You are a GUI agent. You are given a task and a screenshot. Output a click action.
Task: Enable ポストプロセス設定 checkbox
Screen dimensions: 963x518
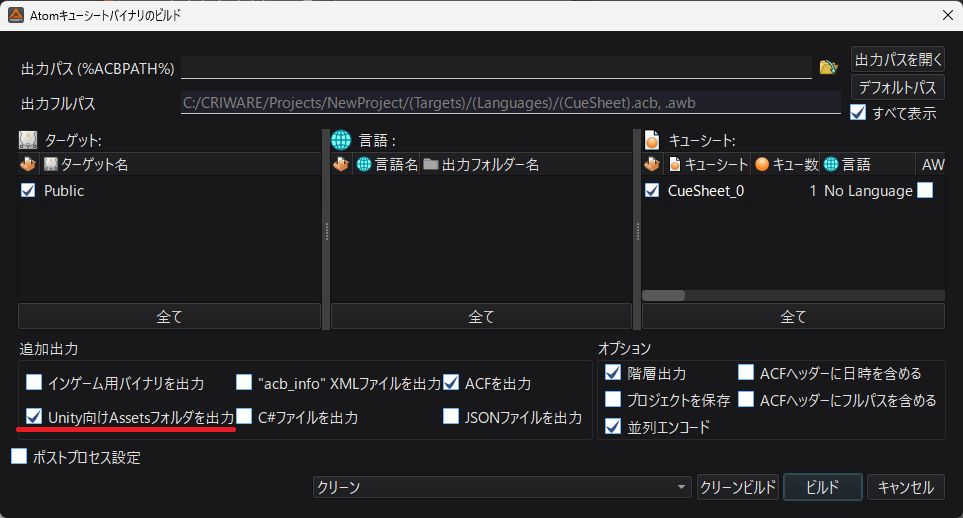pos(19,456)
